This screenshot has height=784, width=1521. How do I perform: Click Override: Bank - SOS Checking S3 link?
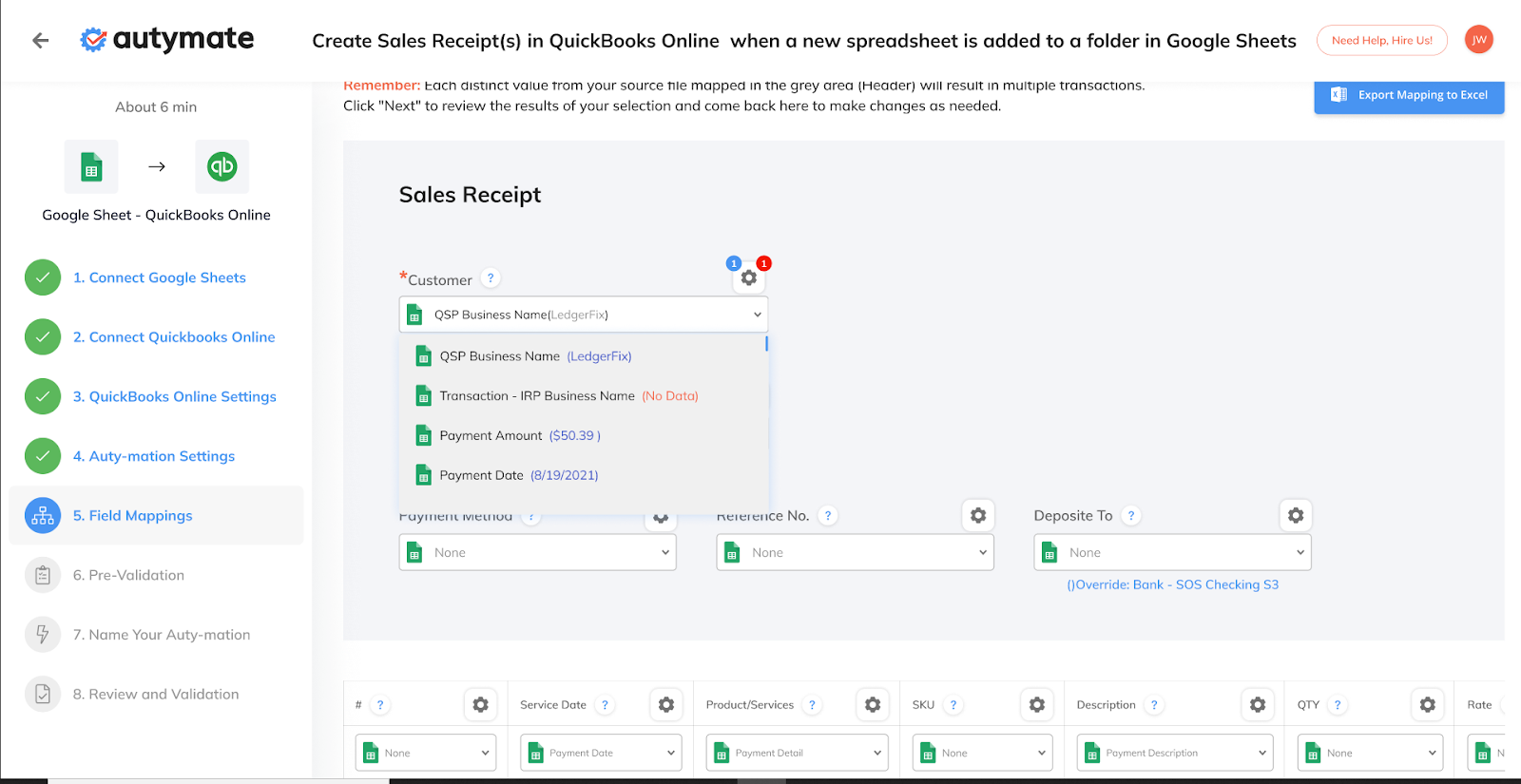pyautogui.click(x=1173, y=584)
